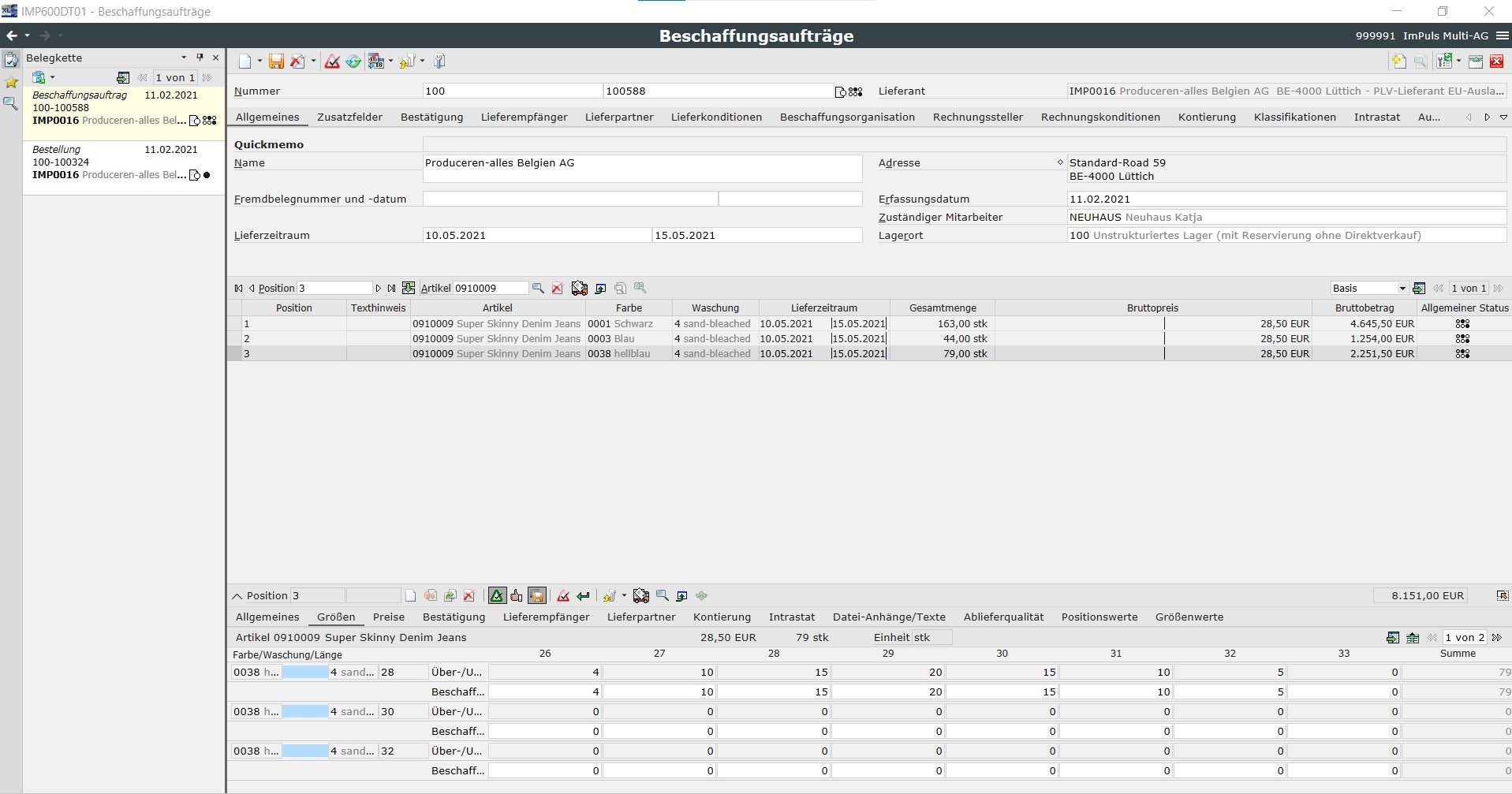
Task: Toggle the highlighted save button in position toolbar
Action: pyautogui.click(x=536, y=596)
